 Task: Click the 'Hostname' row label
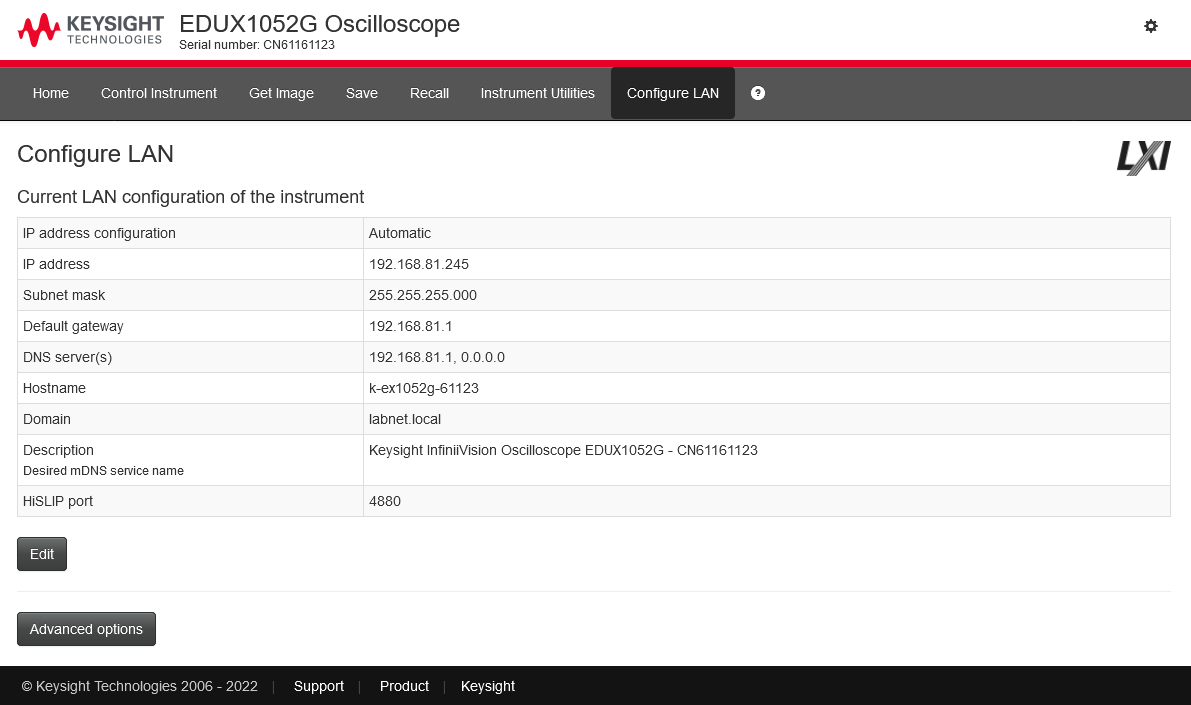[x=54, y=388]
